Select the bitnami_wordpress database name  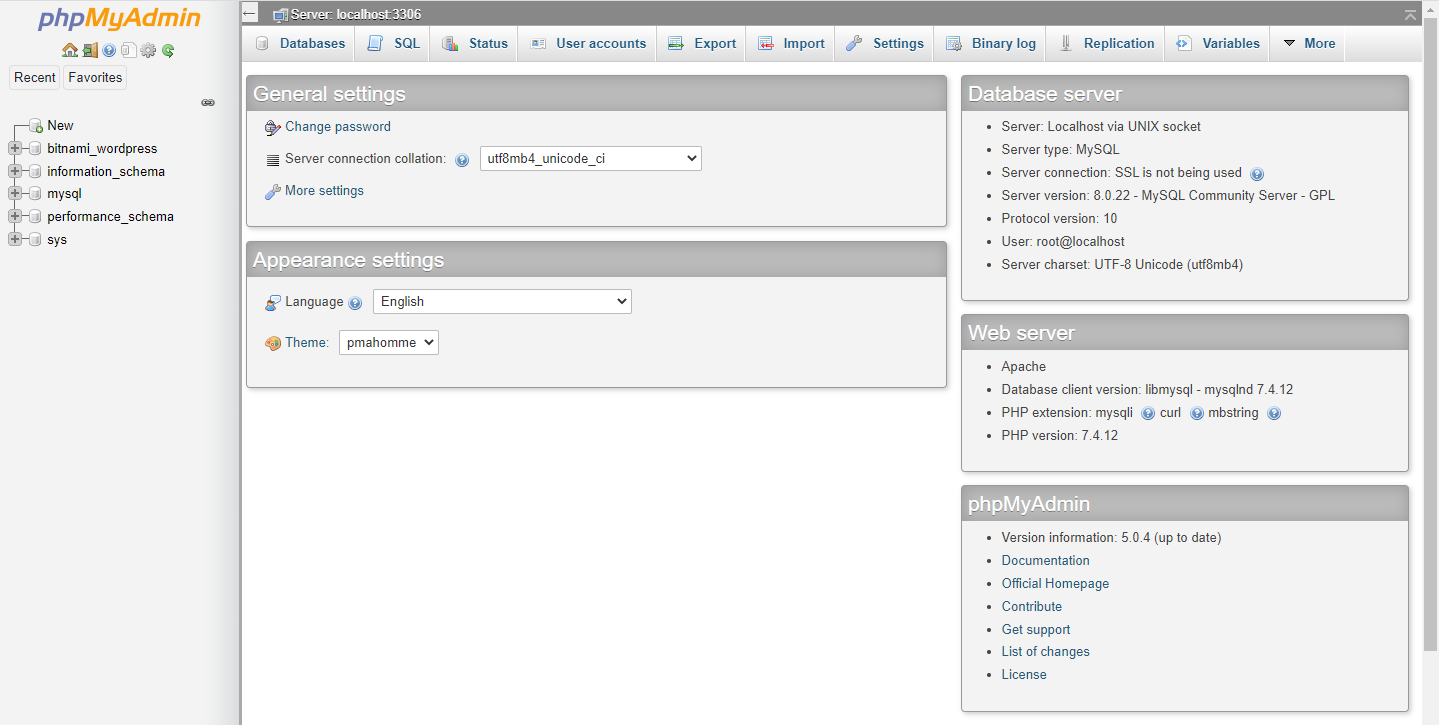[102, 149]
